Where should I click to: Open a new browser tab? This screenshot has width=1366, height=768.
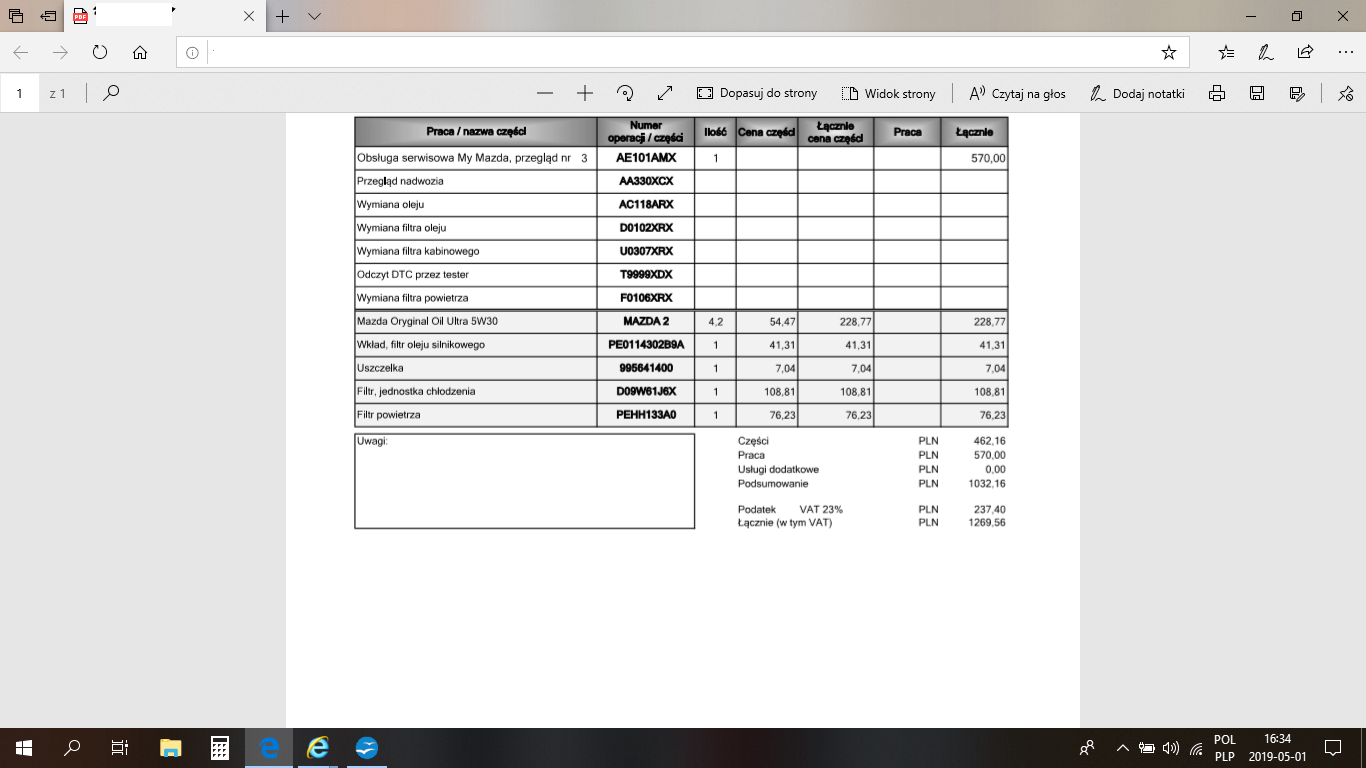pos(283,16)
